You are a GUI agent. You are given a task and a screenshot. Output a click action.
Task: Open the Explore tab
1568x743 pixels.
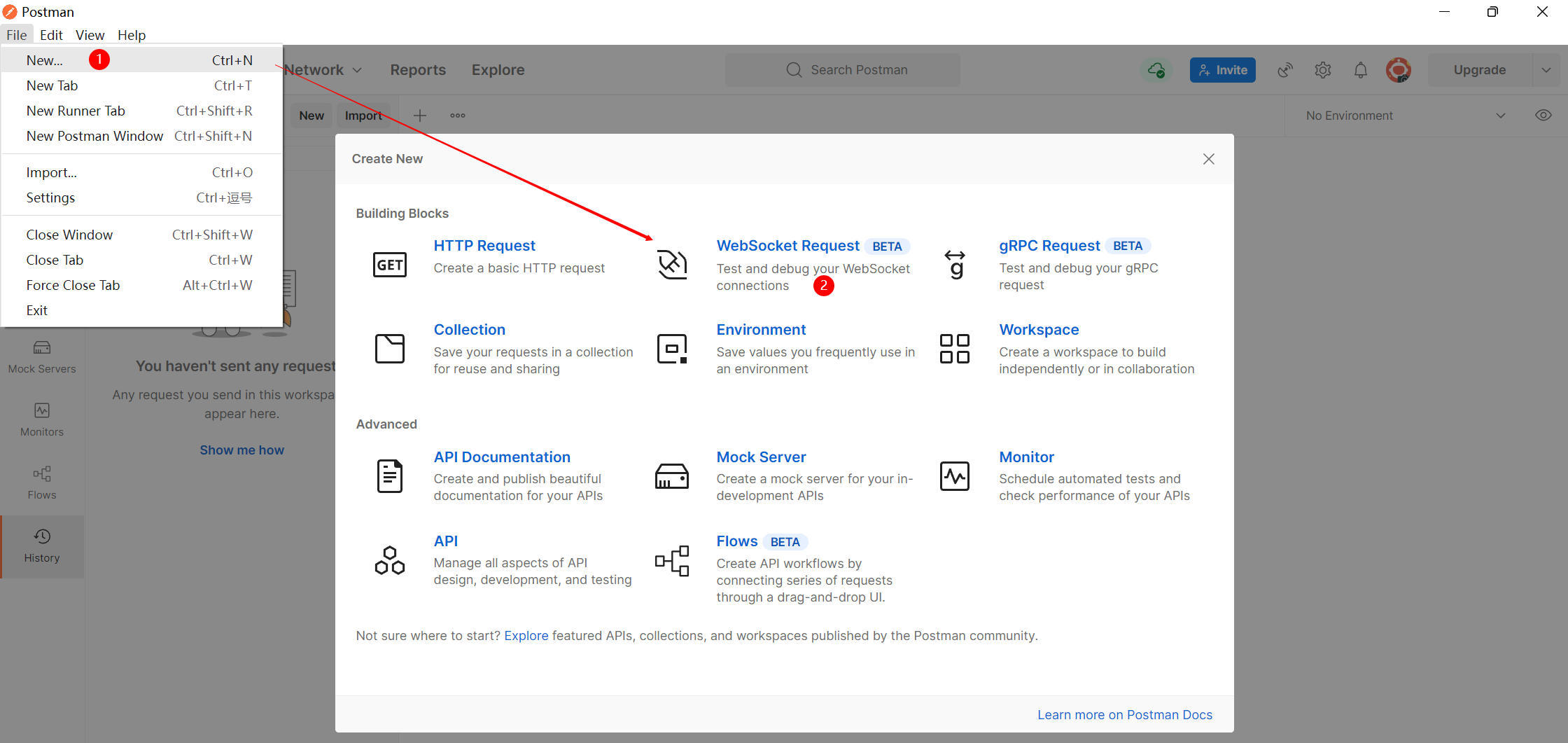(498, 70)
